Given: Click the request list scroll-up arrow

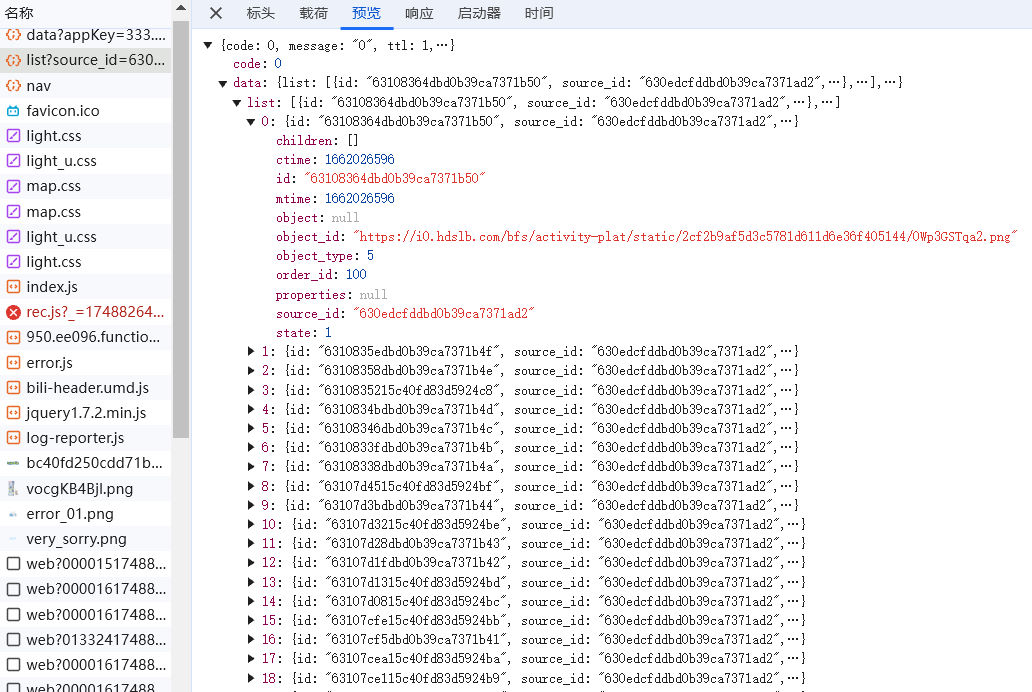Looking at the screenshot, I should pyautogui.click(x=181, y=8).
